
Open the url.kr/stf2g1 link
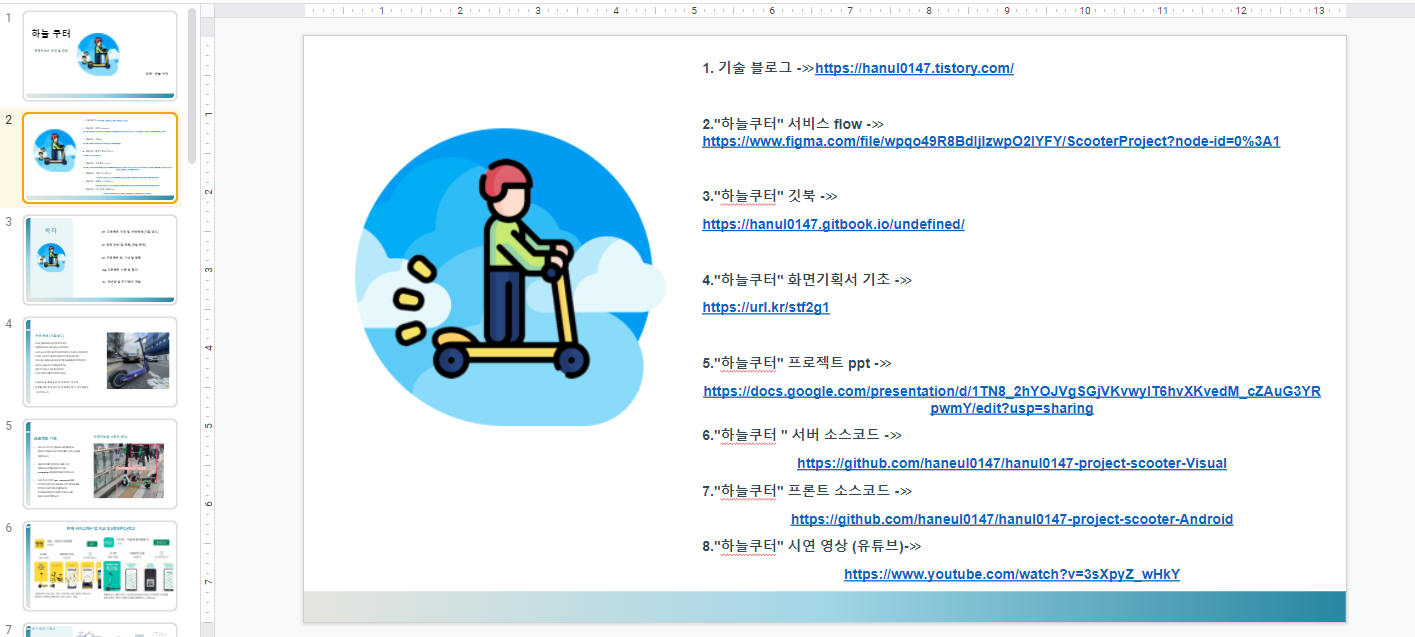coord(766,307)
